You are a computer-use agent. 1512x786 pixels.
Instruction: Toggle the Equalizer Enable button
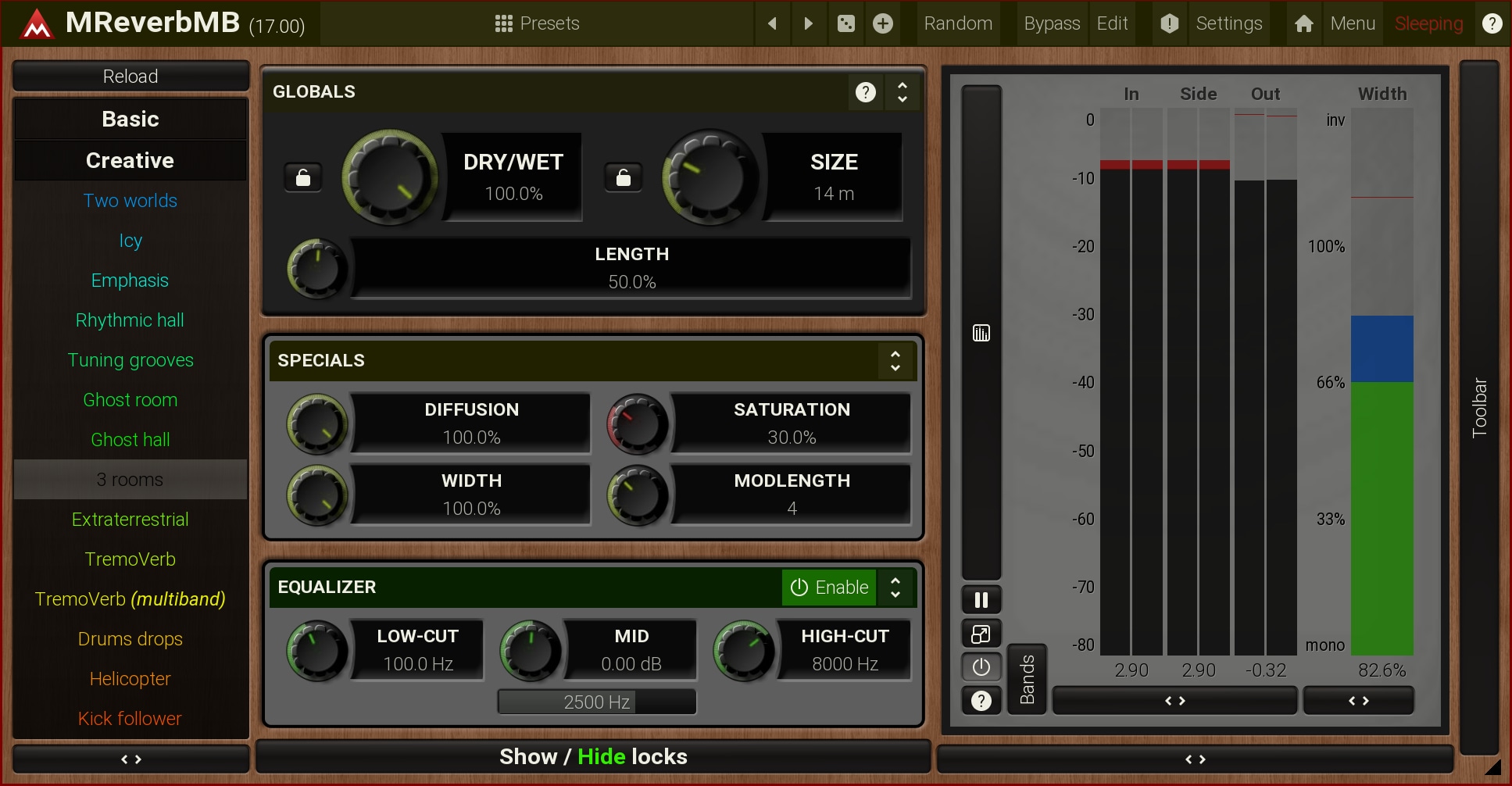point(829,588)
